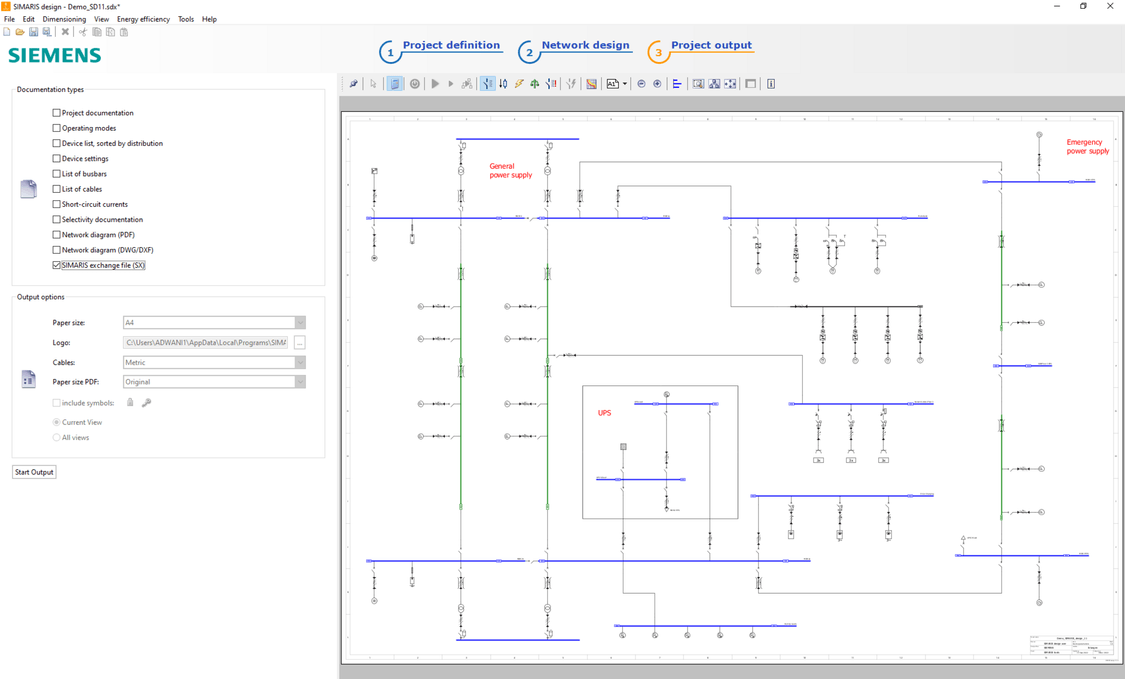Save the project using the Save icon
1125x679 pixels.
pos(33,31)
